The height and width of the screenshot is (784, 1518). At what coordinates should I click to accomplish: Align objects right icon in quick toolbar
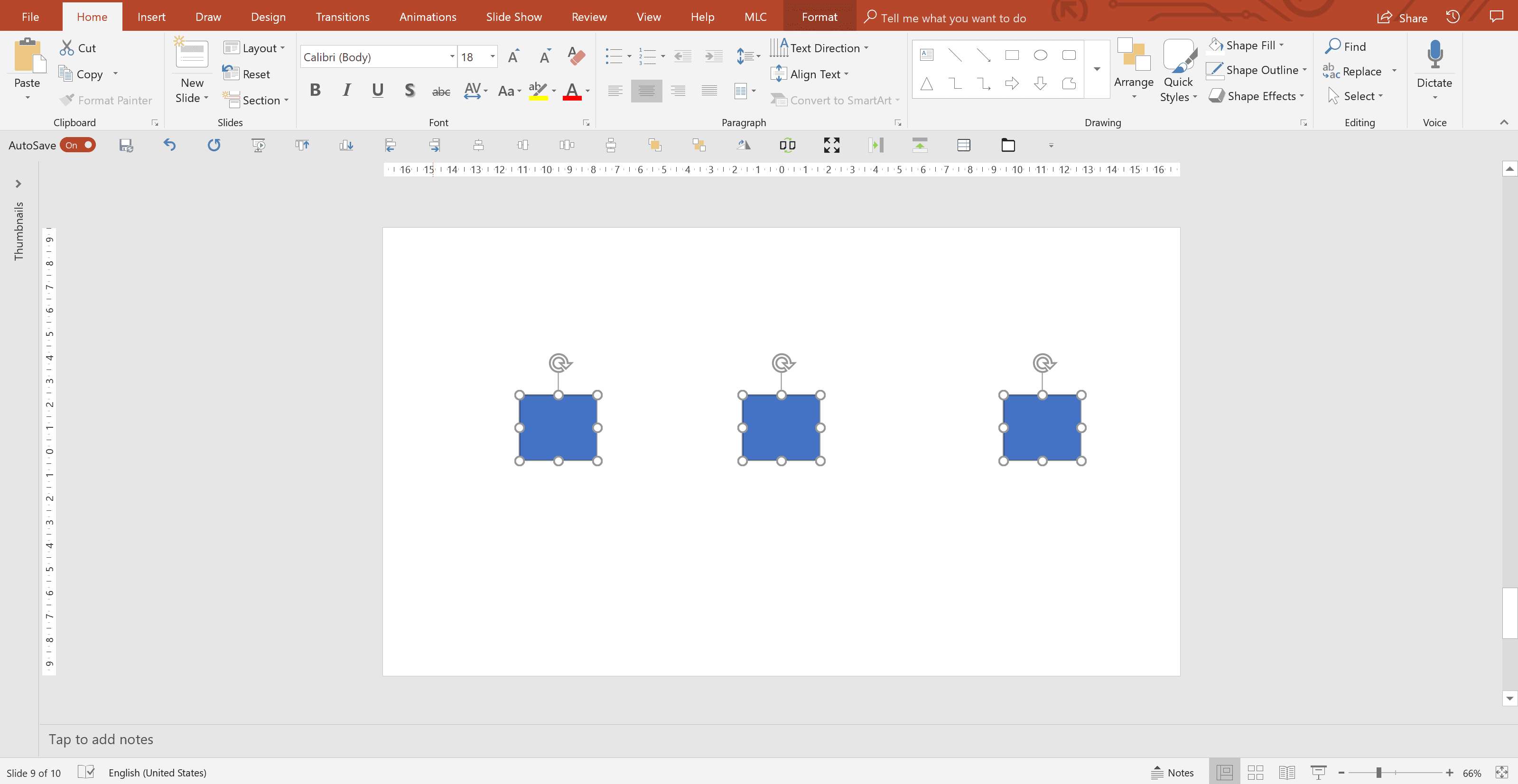click(x=434, y=145)
